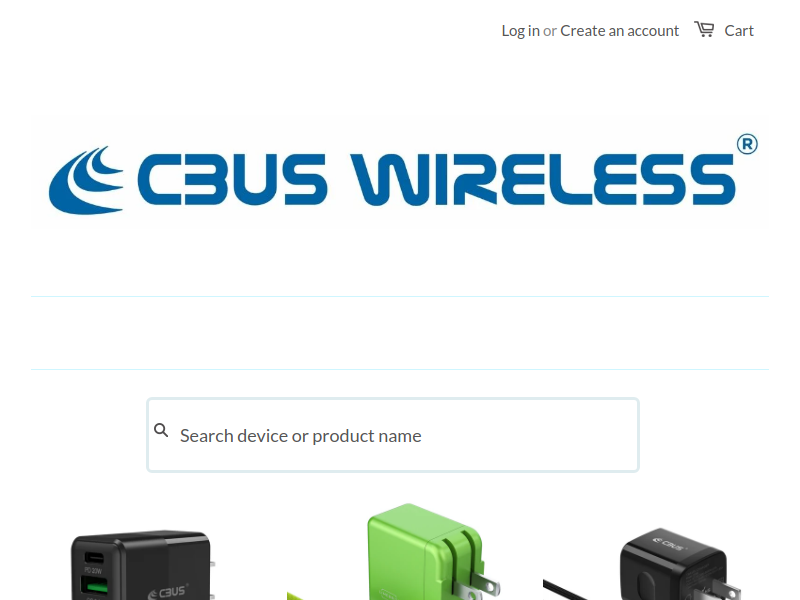The image size is (800, 600).
Task: Click CBUS logo printed on dual-port charger
Action: click(168, 591)
